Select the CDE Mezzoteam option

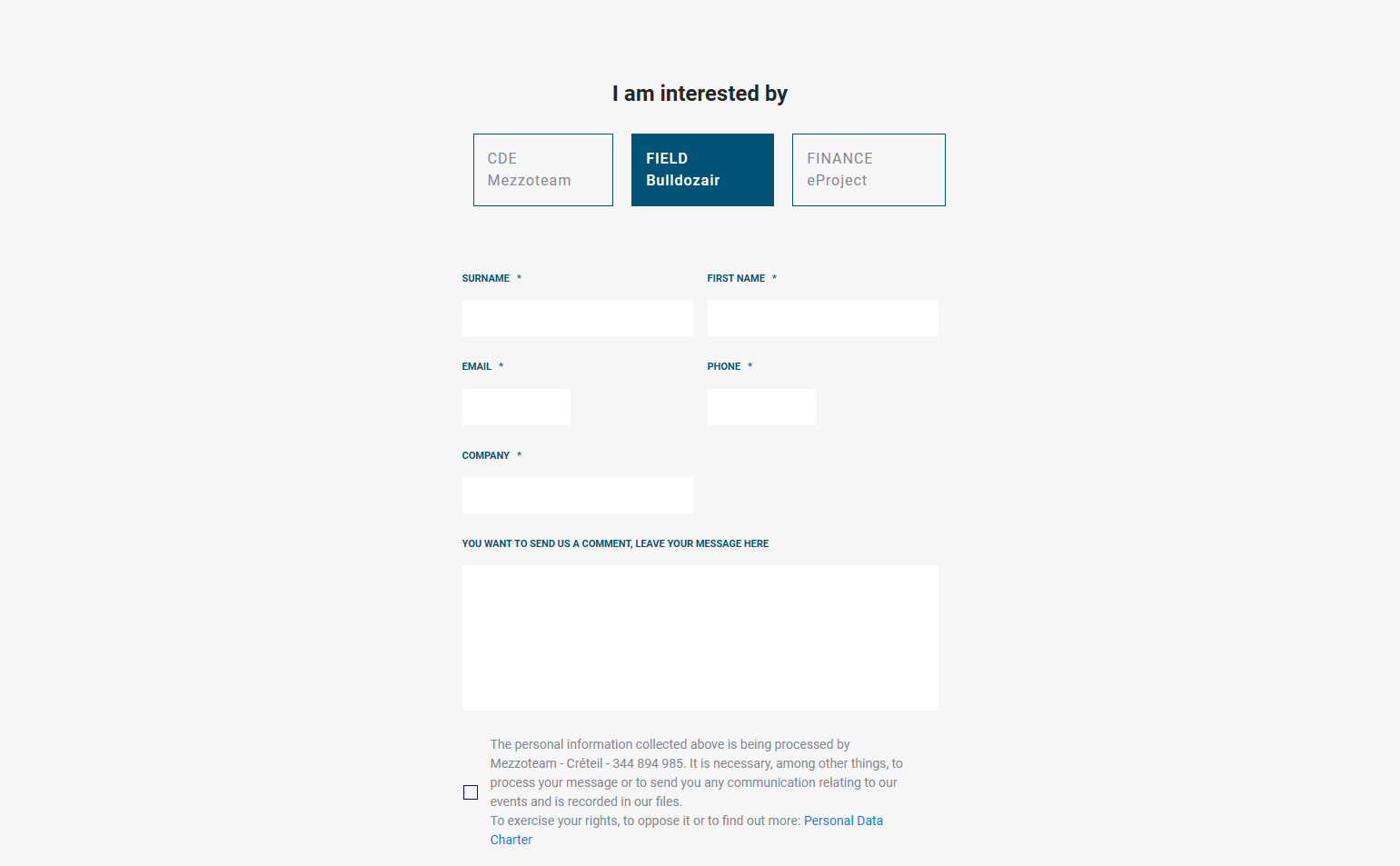pos(542,170)
